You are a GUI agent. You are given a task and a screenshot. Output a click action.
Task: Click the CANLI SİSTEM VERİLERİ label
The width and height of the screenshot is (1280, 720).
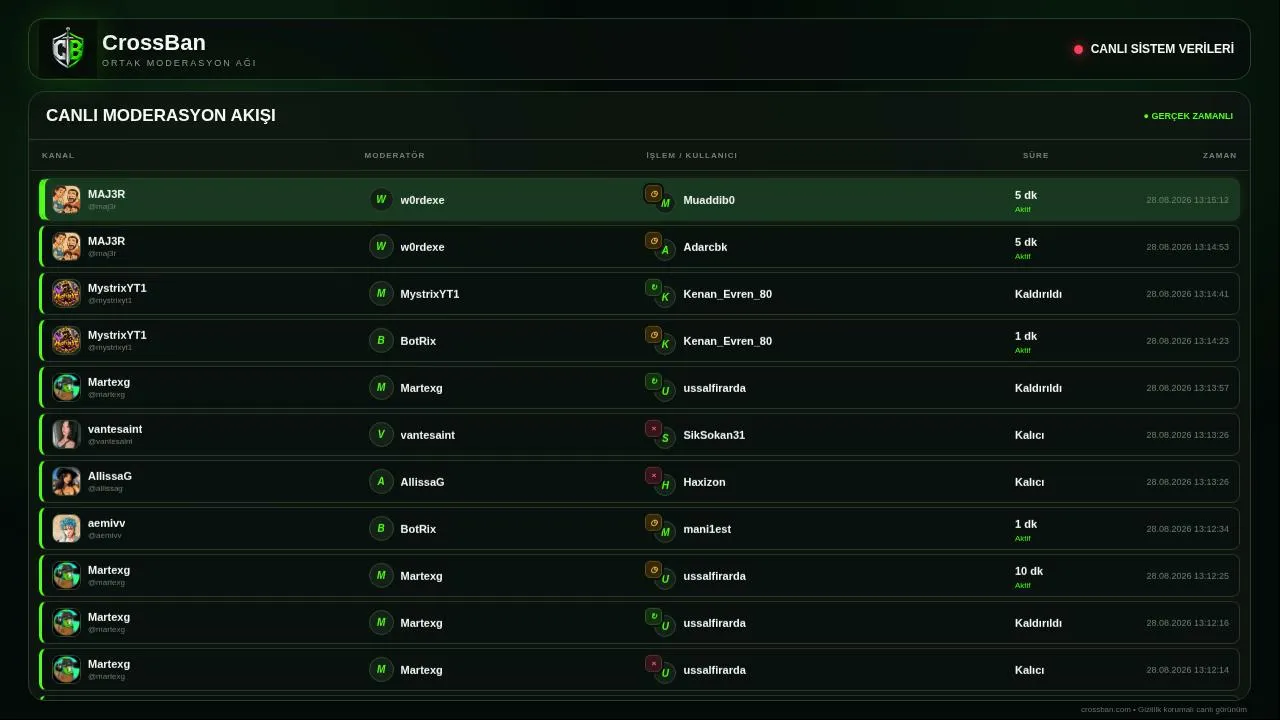tap(1162, 49)
